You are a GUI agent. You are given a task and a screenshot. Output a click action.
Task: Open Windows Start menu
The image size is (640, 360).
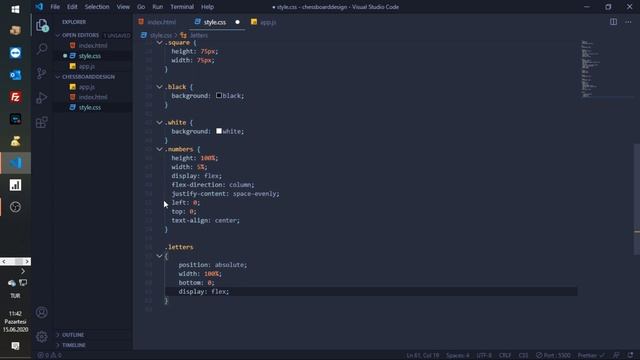[x=16, y=9]
